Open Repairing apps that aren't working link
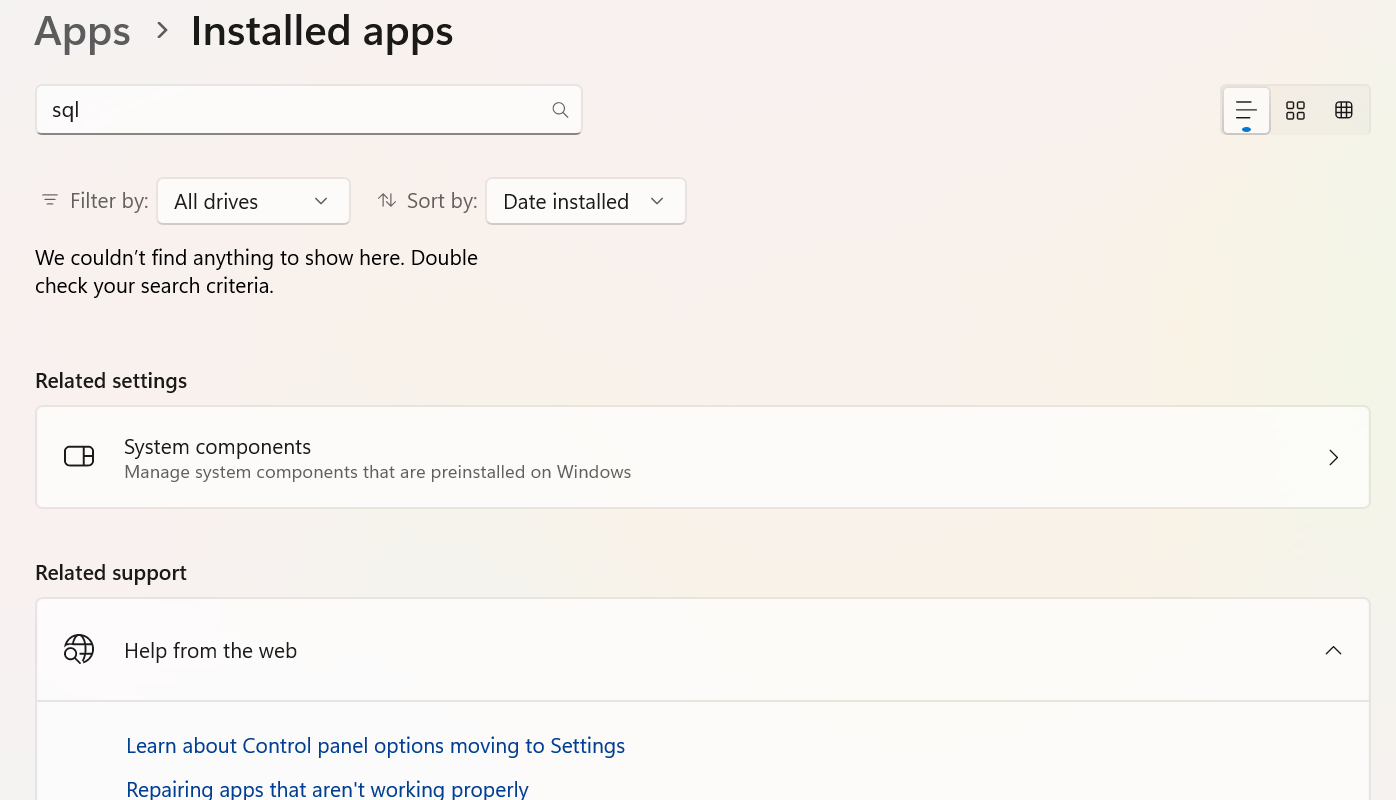1396x800 pixels. click(327, 789)
